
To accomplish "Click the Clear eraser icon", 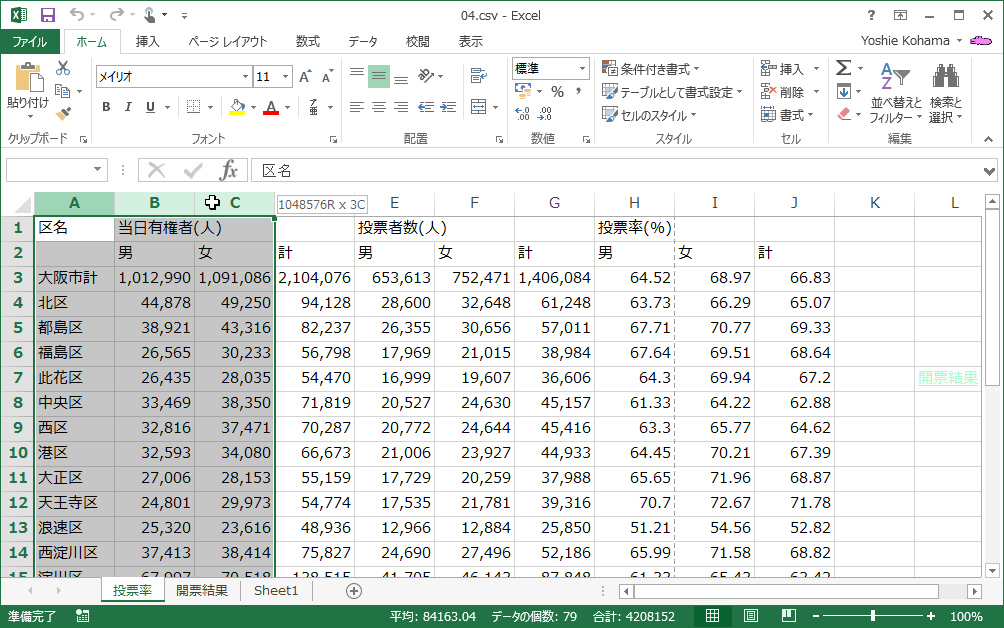I will tap(844, 115).
